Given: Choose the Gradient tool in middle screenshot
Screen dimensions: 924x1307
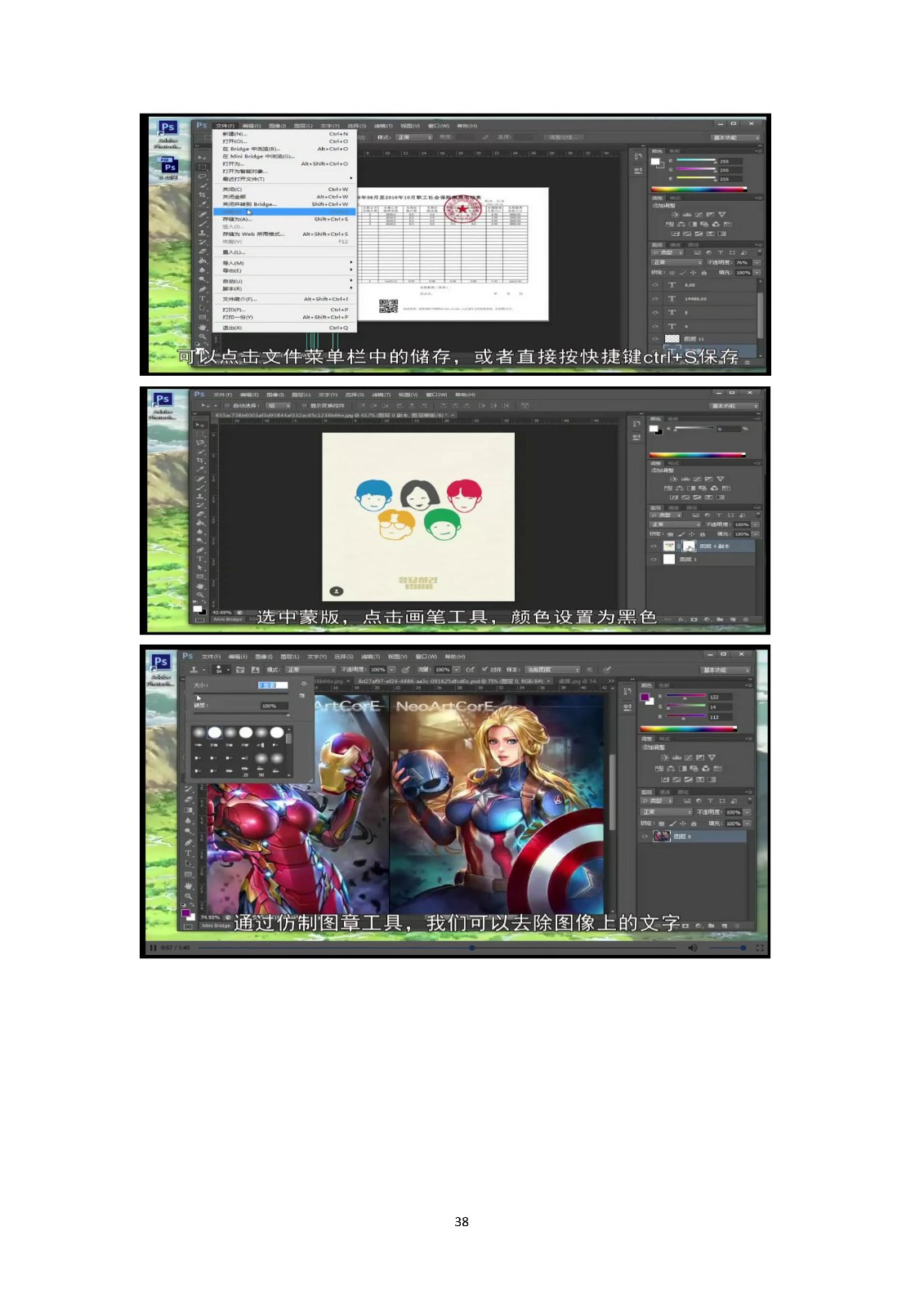Looking at the screenshot, I should point(200,524).
